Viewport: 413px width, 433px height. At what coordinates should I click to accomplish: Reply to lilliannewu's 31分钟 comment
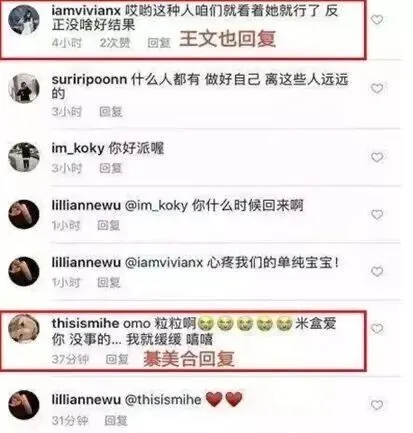(x=116, y=421)
